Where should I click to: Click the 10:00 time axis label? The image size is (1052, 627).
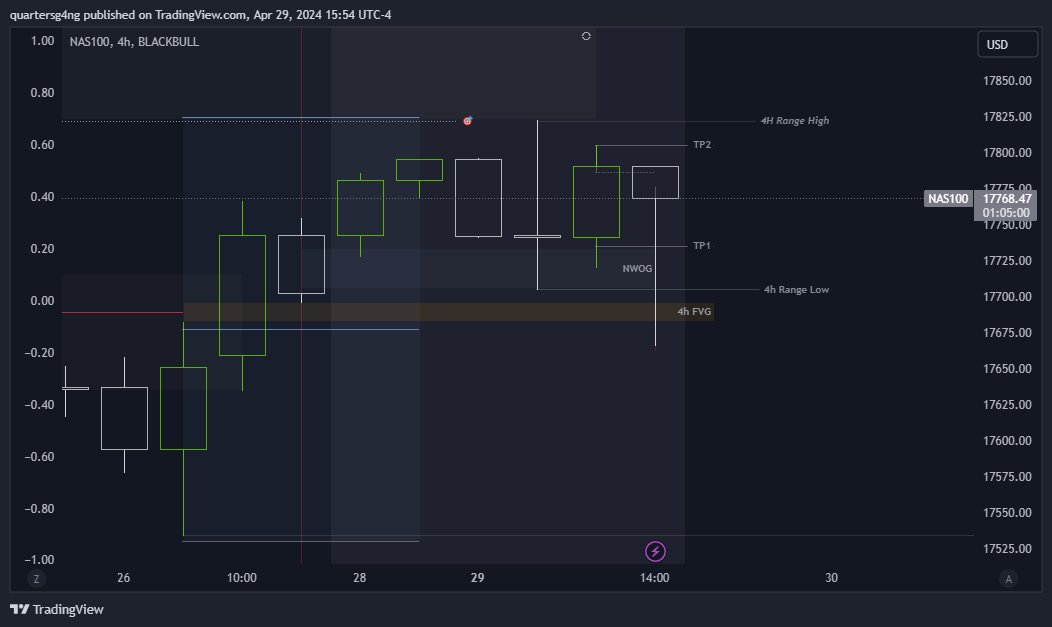tap(242, 578)
